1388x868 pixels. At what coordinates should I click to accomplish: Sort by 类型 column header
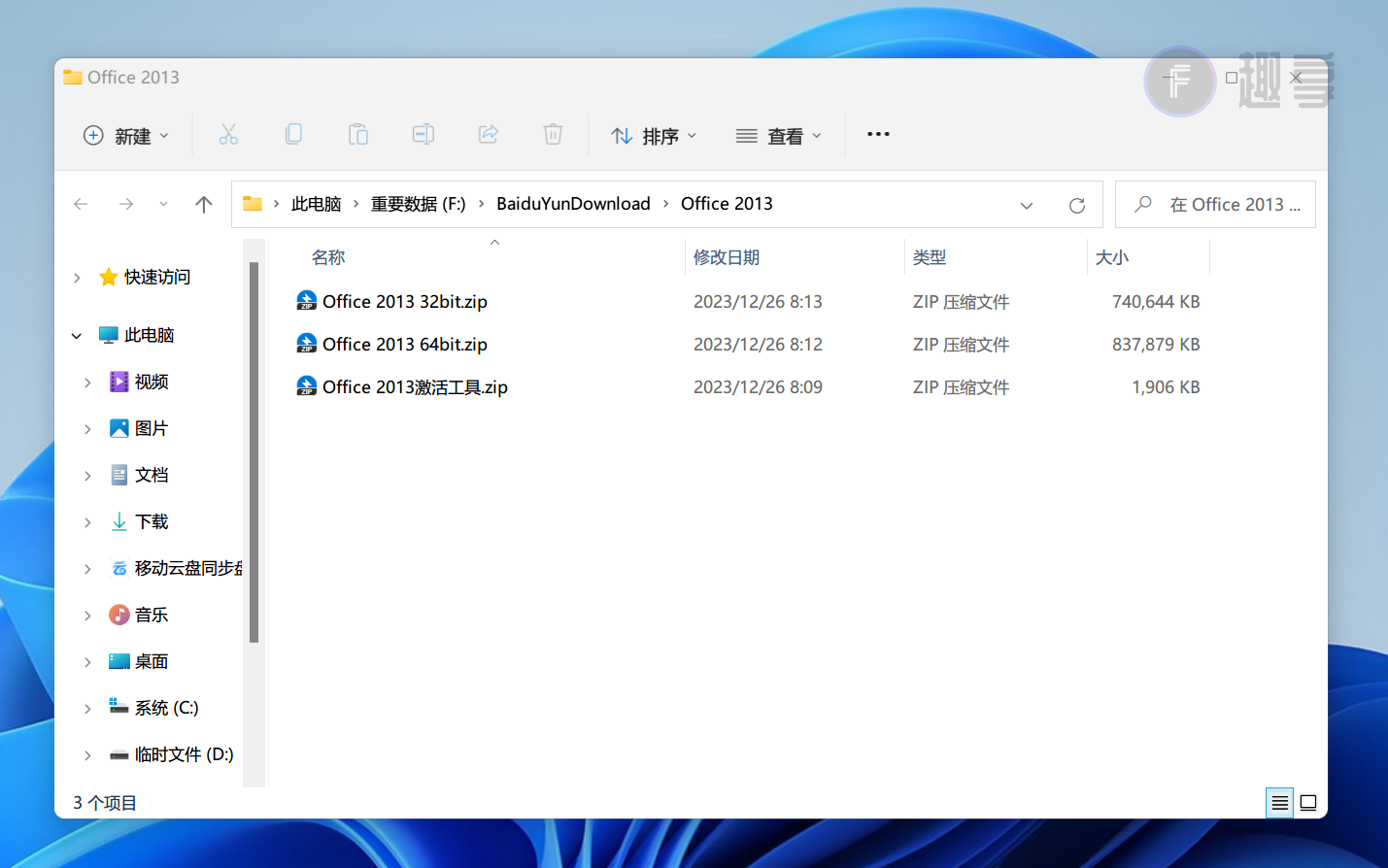click(x=930, y=257)
